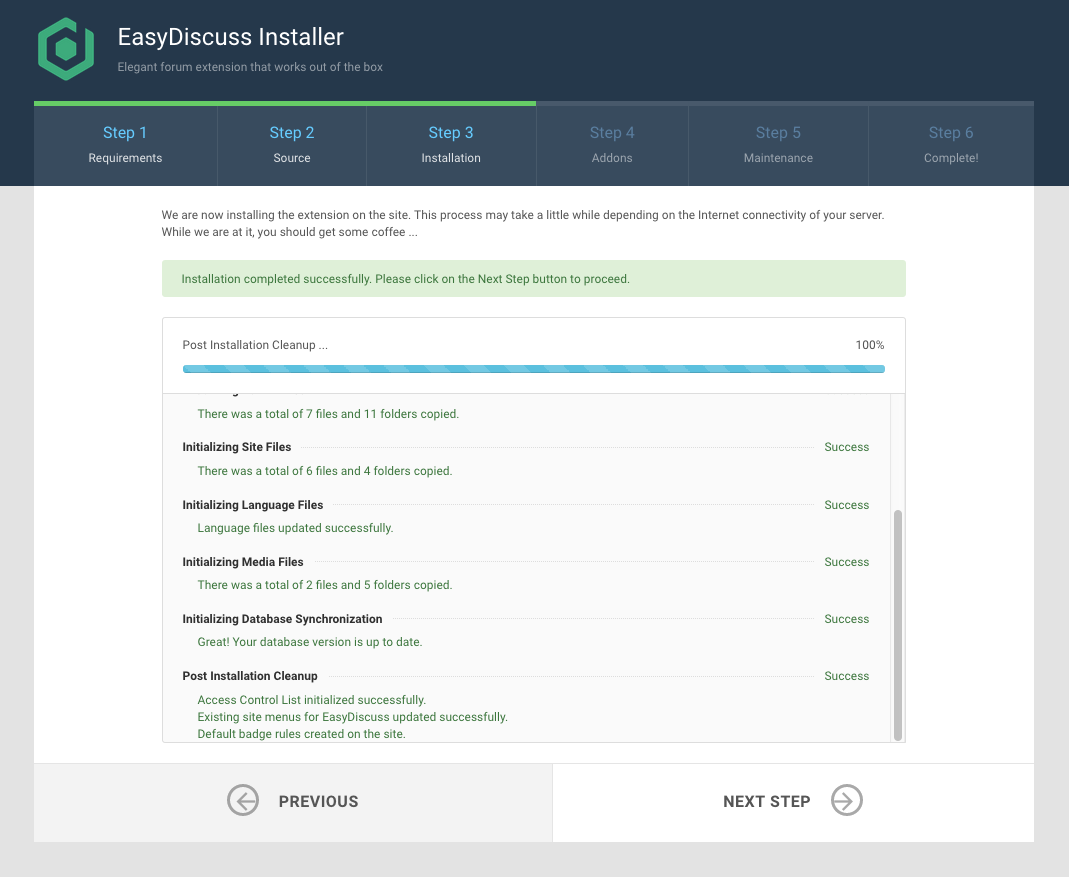Click the green 'Installation completed successfully' alert
Image resolution: width=1069 pixels, height=877 pixels.
point(534,278)
